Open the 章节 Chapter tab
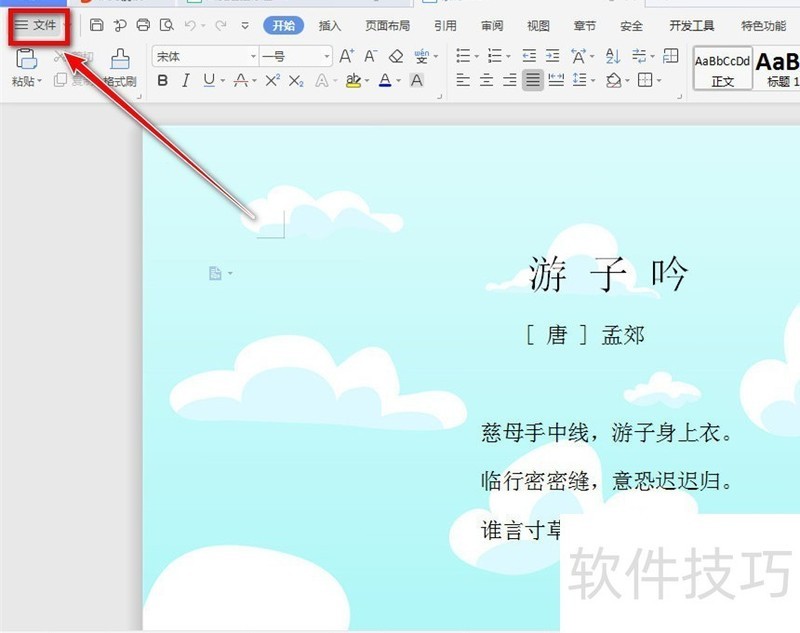This screenshot has height=633, width=800. click(585, 26)
